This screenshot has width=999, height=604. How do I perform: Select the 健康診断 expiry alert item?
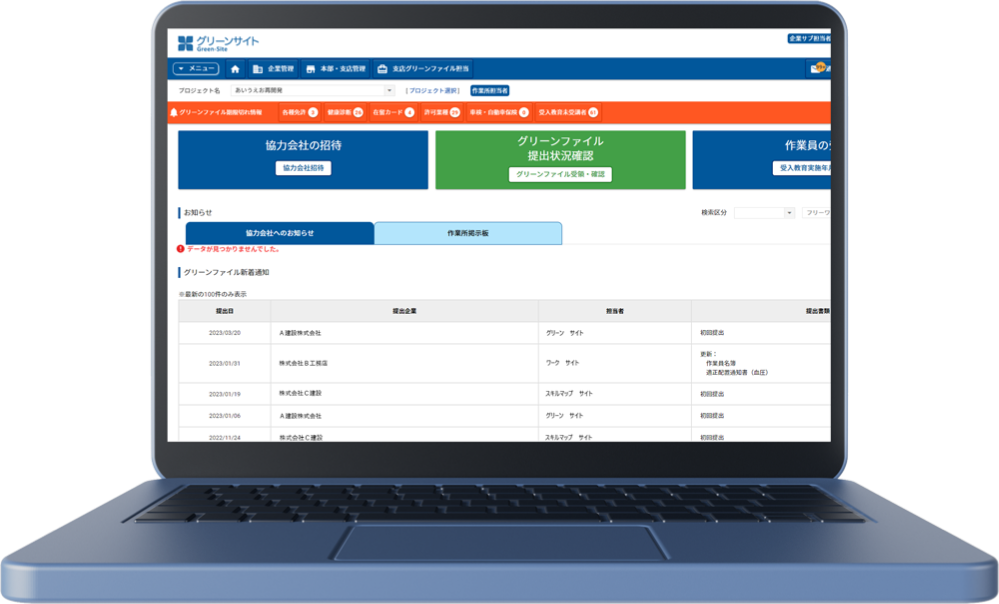point(345,113)
